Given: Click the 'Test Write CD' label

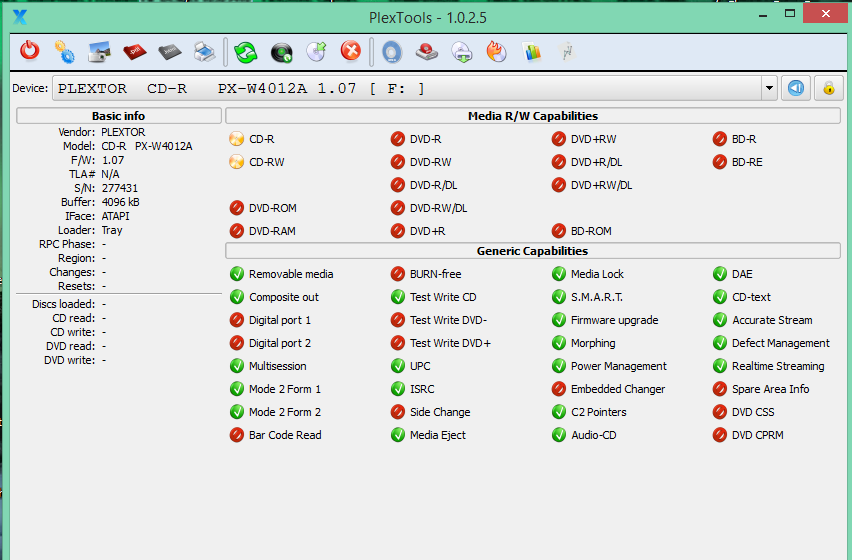Looking at the screenshot, I should coord(443,297).
